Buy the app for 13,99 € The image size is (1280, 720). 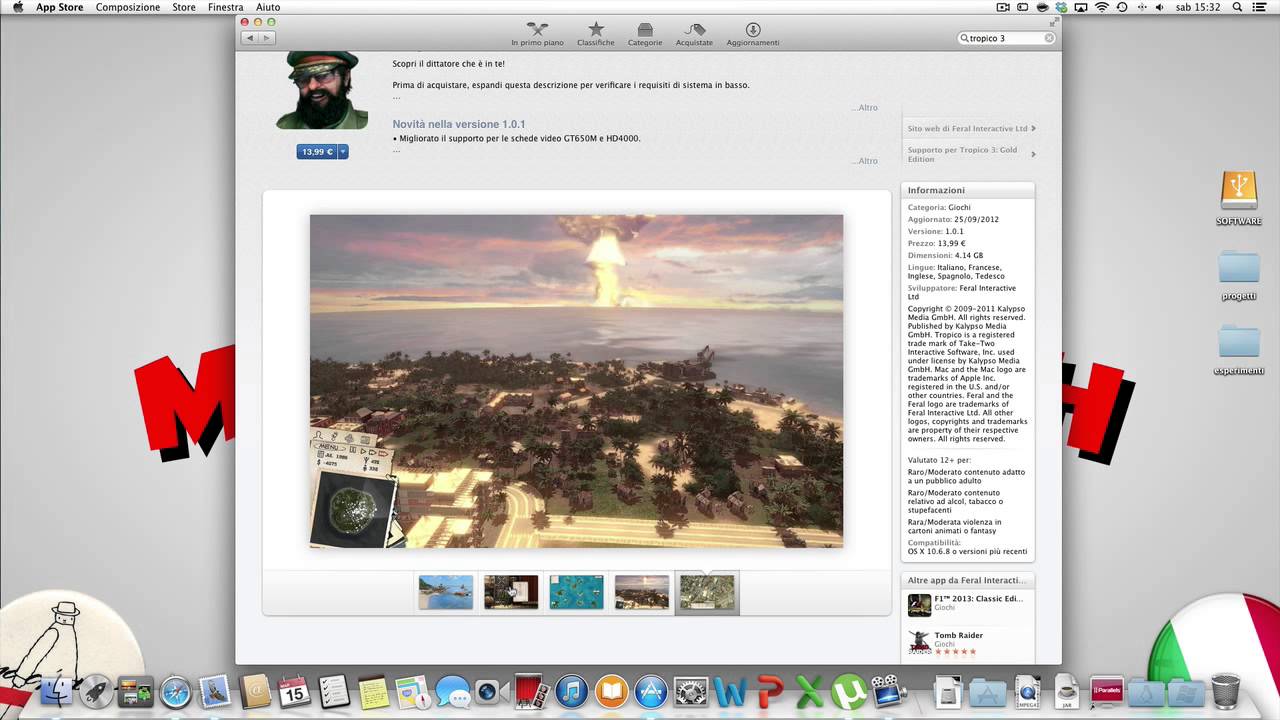coord(317,152)
